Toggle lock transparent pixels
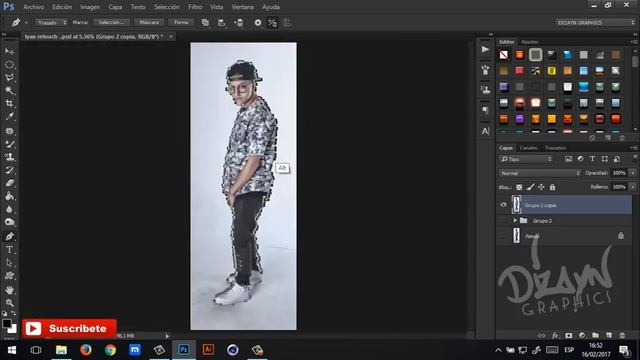The height and width of the screenshot is (360, 640). click(519, 187)
